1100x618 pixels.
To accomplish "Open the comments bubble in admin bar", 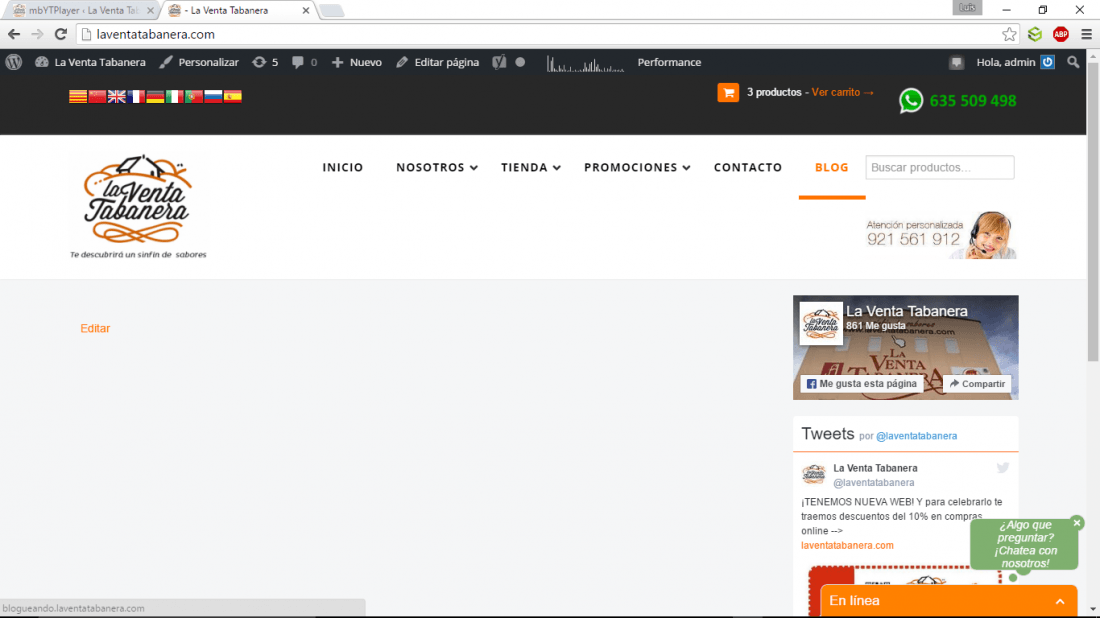I will (304, 62).
